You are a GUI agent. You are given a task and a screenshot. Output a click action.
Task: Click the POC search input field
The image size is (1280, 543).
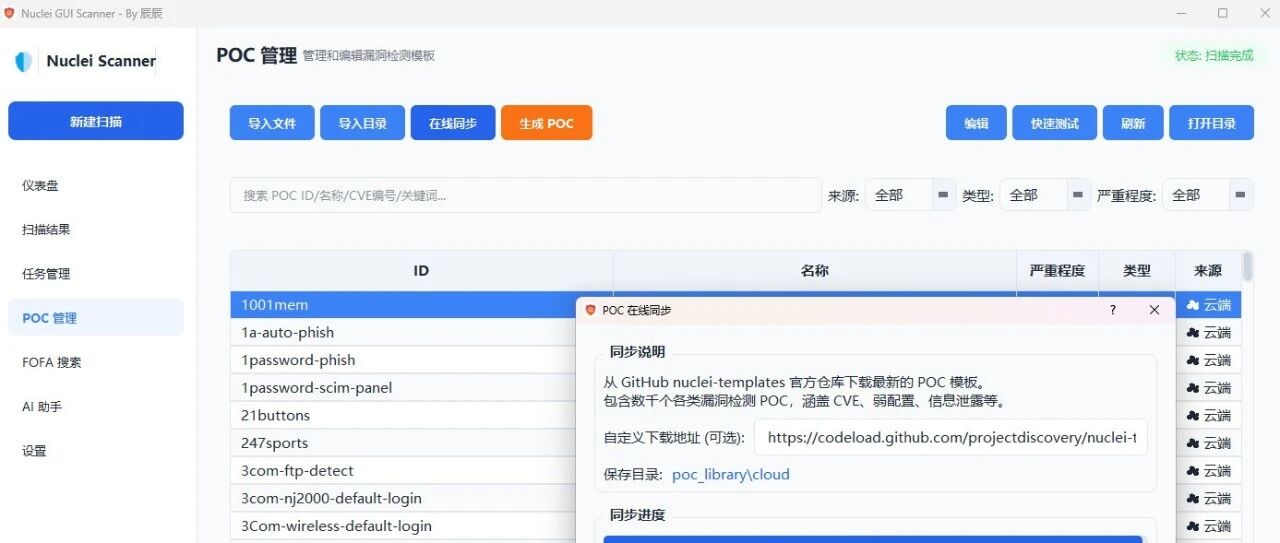[526, 195]
